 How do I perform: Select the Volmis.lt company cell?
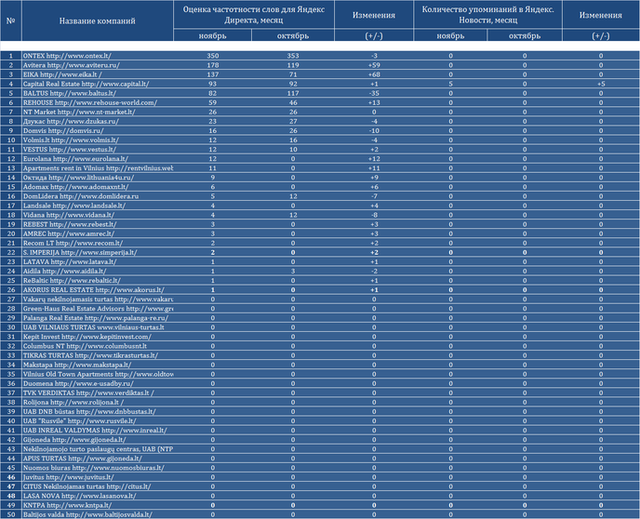click(97, 140)
